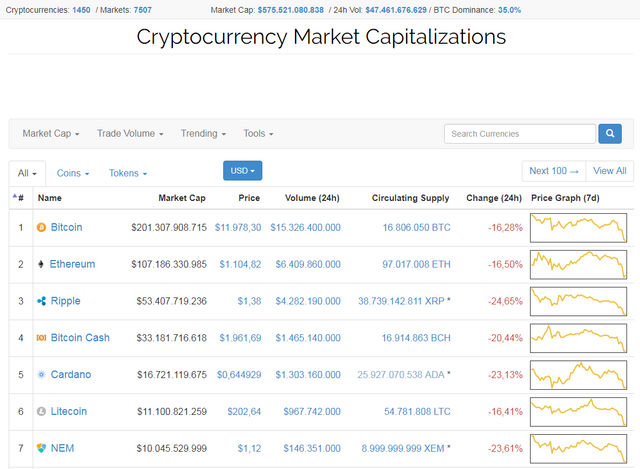Image resolution: width=640 pixels, height=469 pixels.
Task: Open Bitcoin 7d price graph thumbnail
Action: [578, 228]
